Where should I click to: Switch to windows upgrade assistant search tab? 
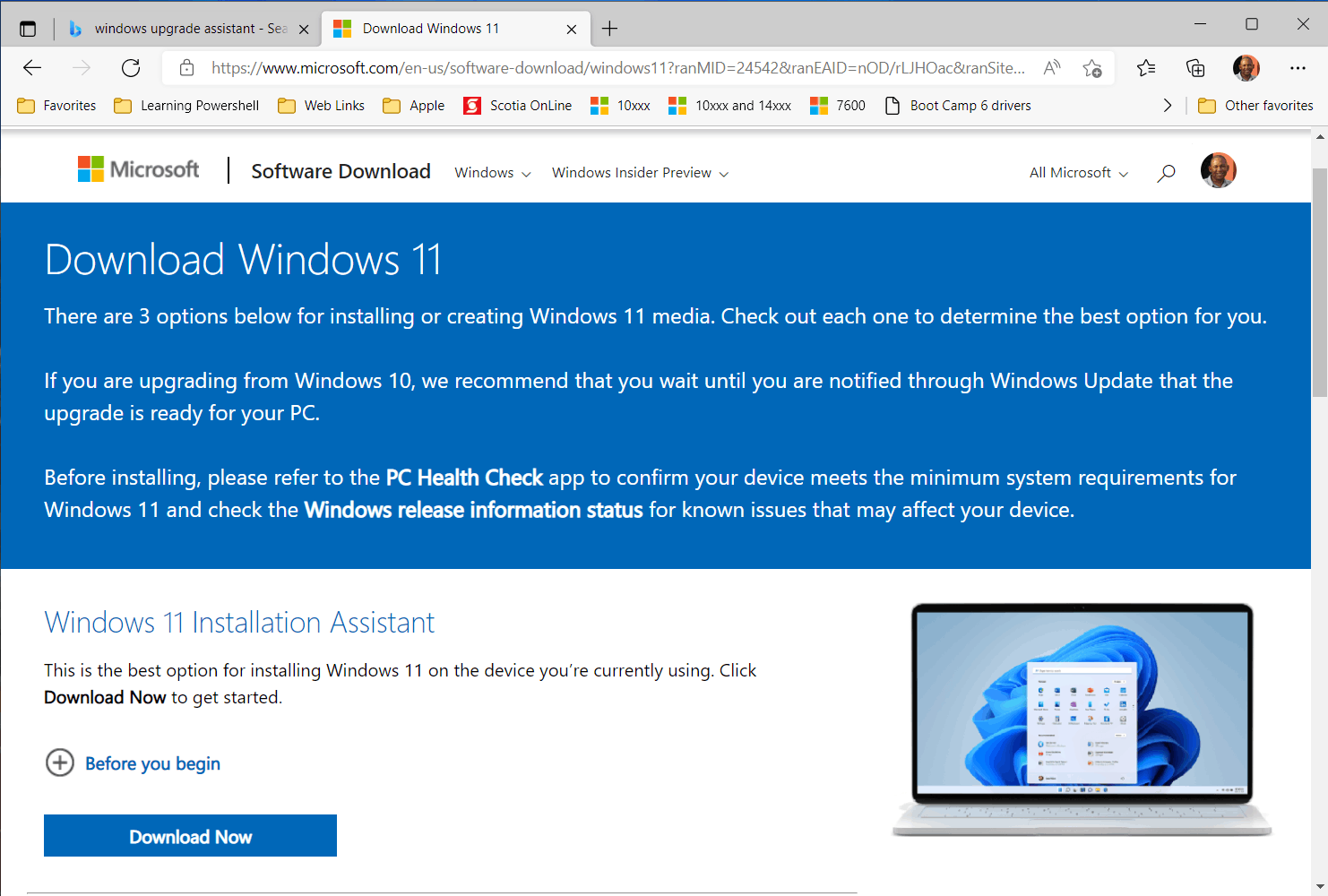[190, 29]
